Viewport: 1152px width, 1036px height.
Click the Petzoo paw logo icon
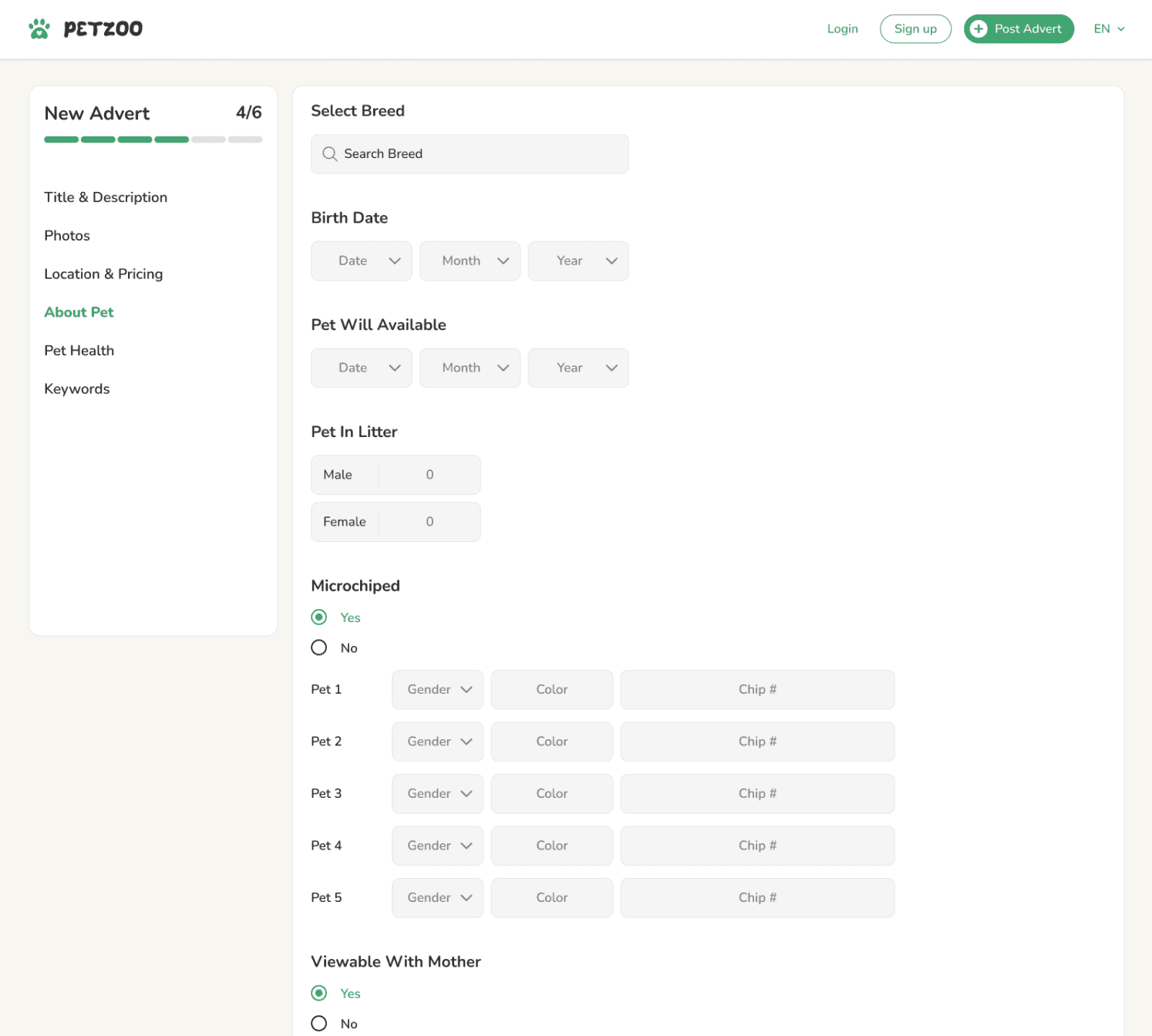(39, 29)
